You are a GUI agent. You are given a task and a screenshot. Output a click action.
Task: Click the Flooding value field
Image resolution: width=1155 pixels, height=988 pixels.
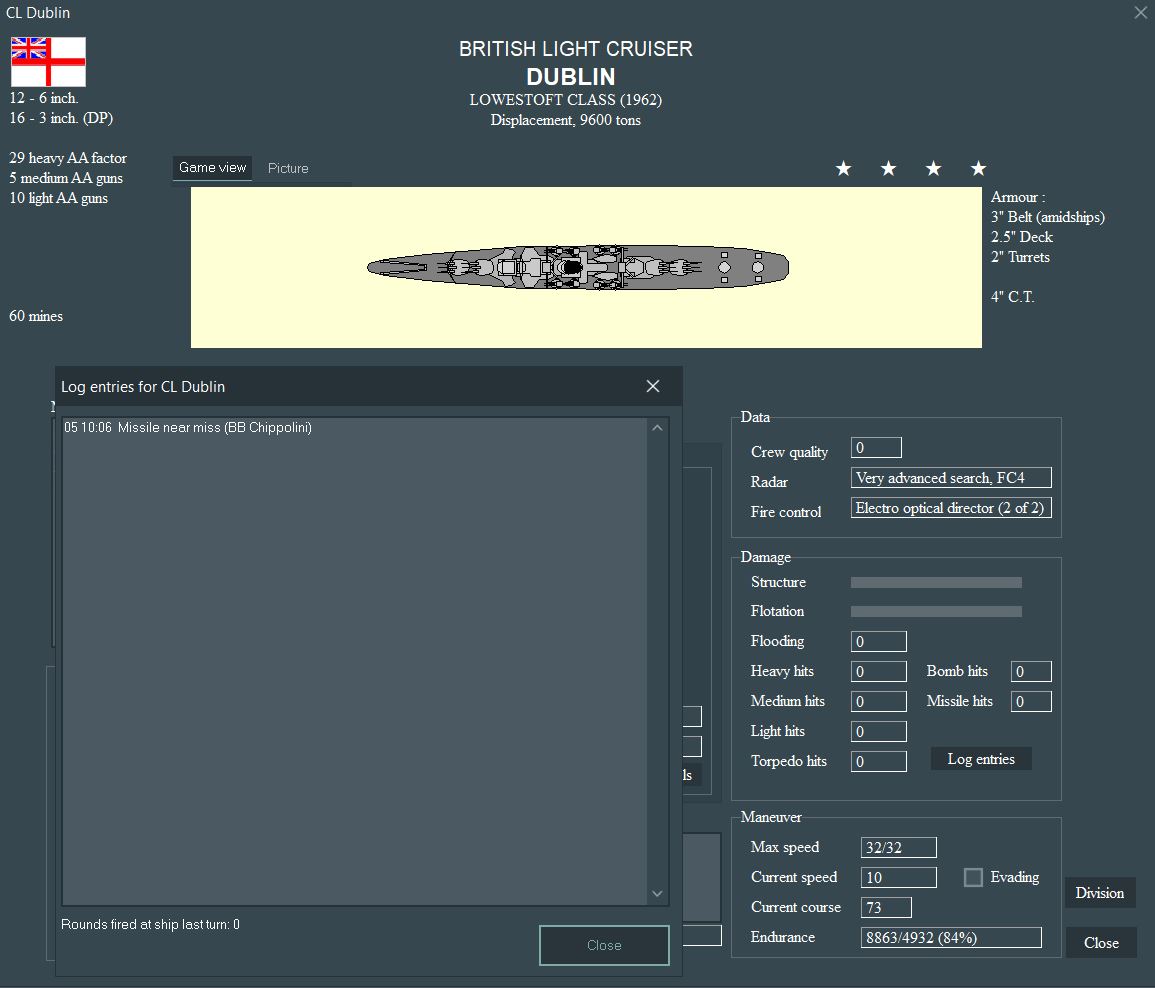(879, 641)
